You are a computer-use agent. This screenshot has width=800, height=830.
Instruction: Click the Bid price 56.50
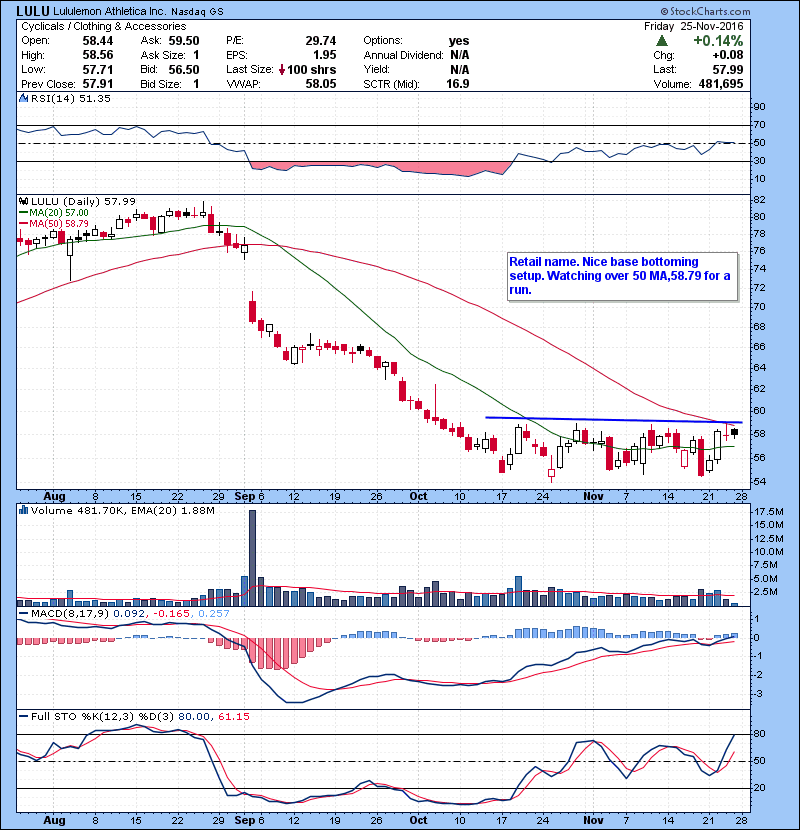184,69
